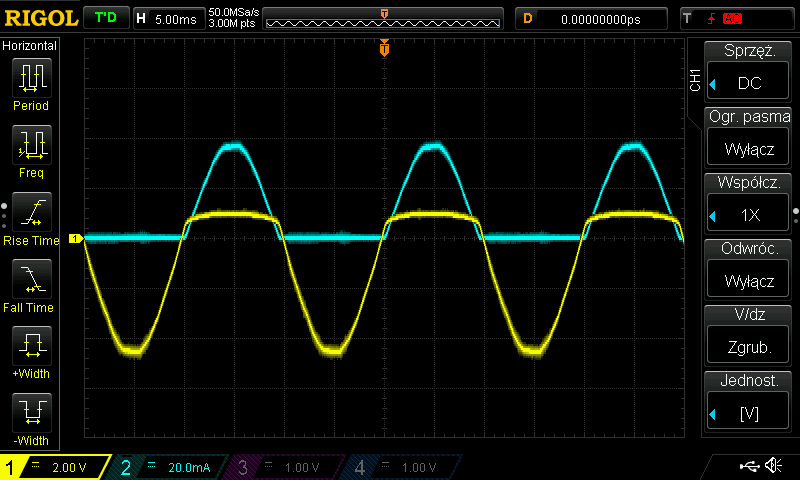Viewport: 800px width, 480px height.
Task: Open the Sprzęż. DC coupling menu
Action: click(748, 71)
